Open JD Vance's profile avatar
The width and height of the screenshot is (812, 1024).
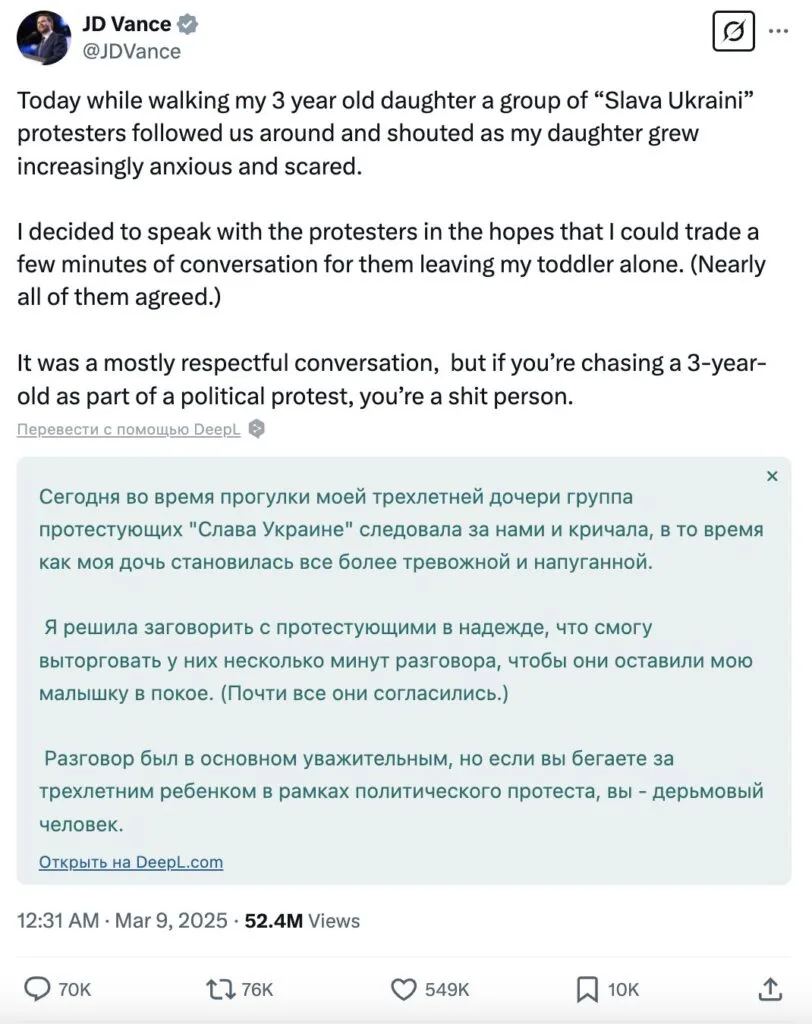click(x=44, y=38)
